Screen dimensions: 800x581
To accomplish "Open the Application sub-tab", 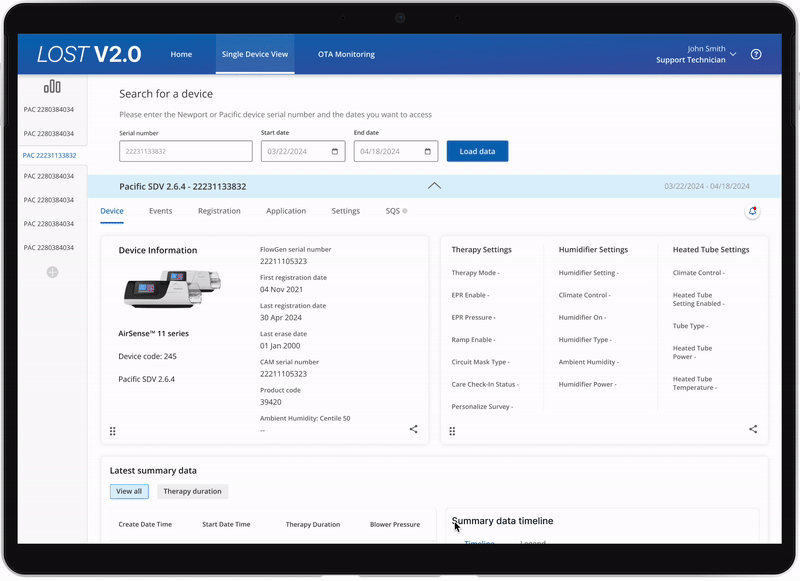I will click(286, 211).
